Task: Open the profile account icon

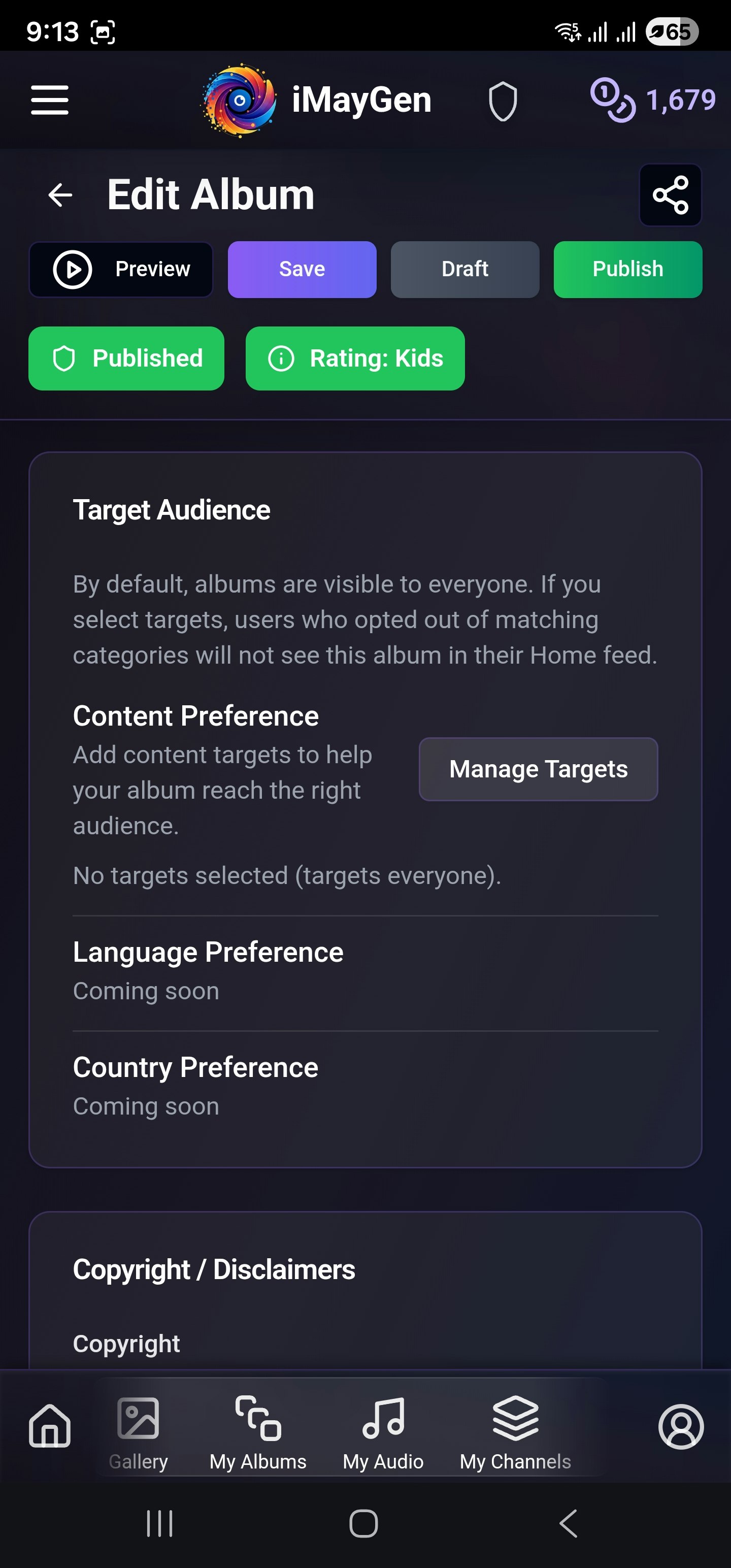Action: 680,1426
